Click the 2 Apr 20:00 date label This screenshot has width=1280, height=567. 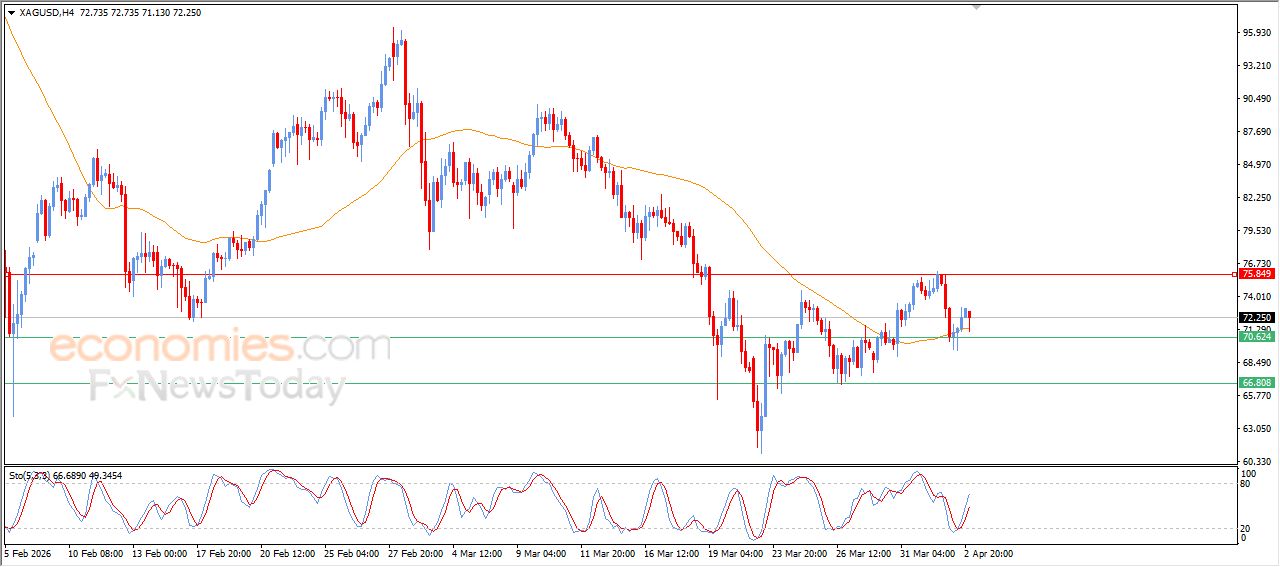pyautogui.click(x=990, y=553)
